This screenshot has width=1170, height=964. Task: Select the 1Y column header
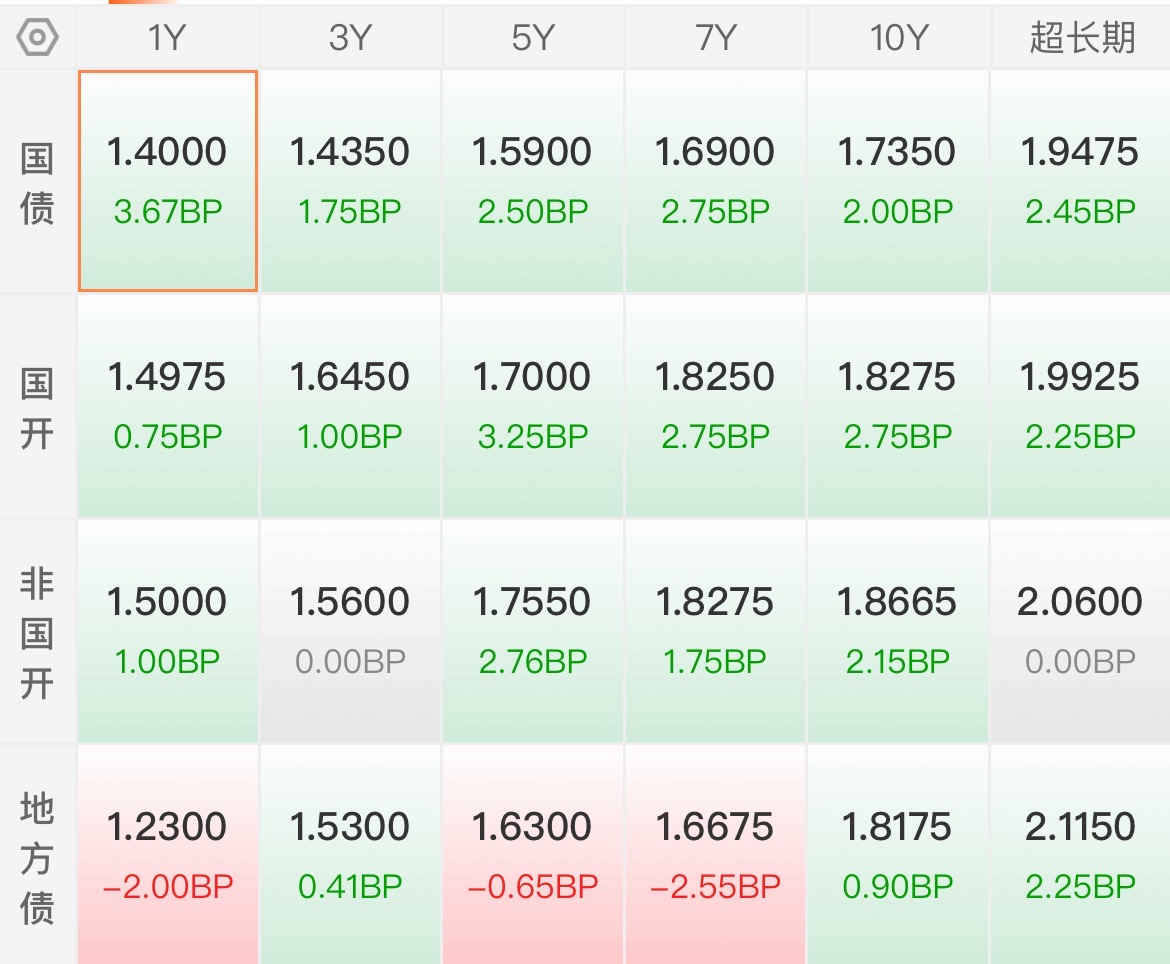pos(167,37)
